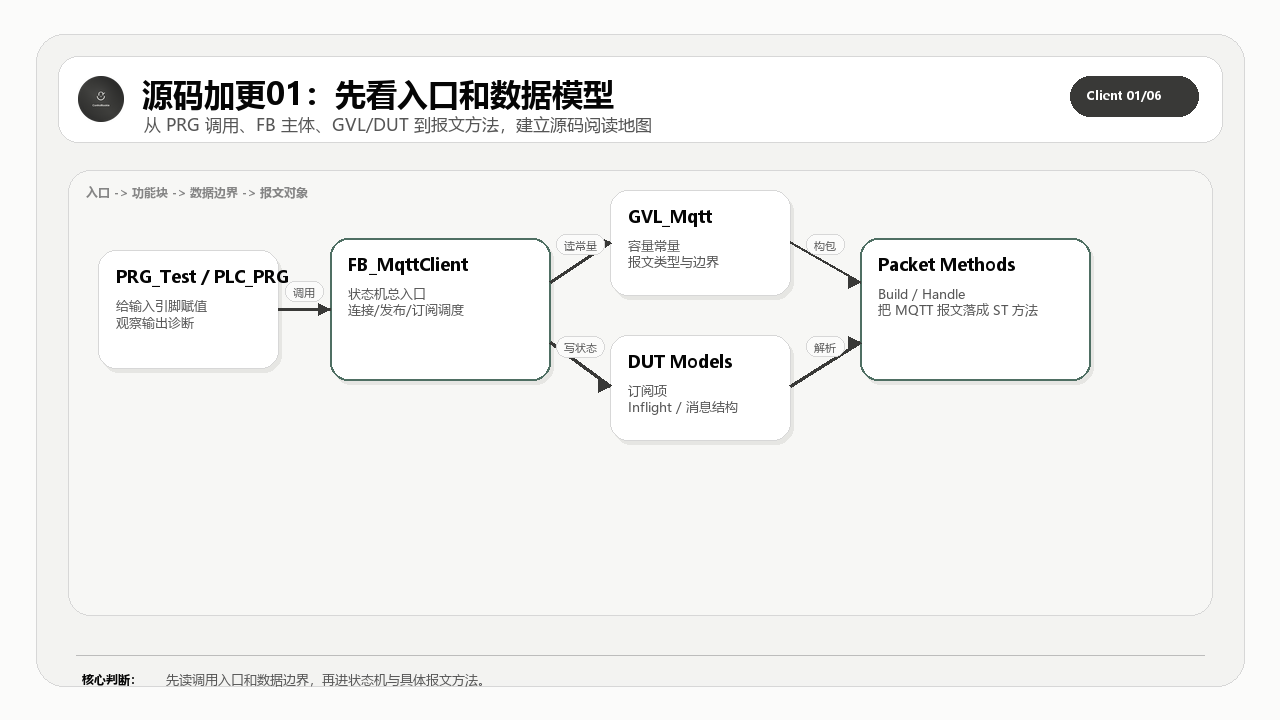
Task: Click the 容量常量 line
Action: tap(654, 246)
